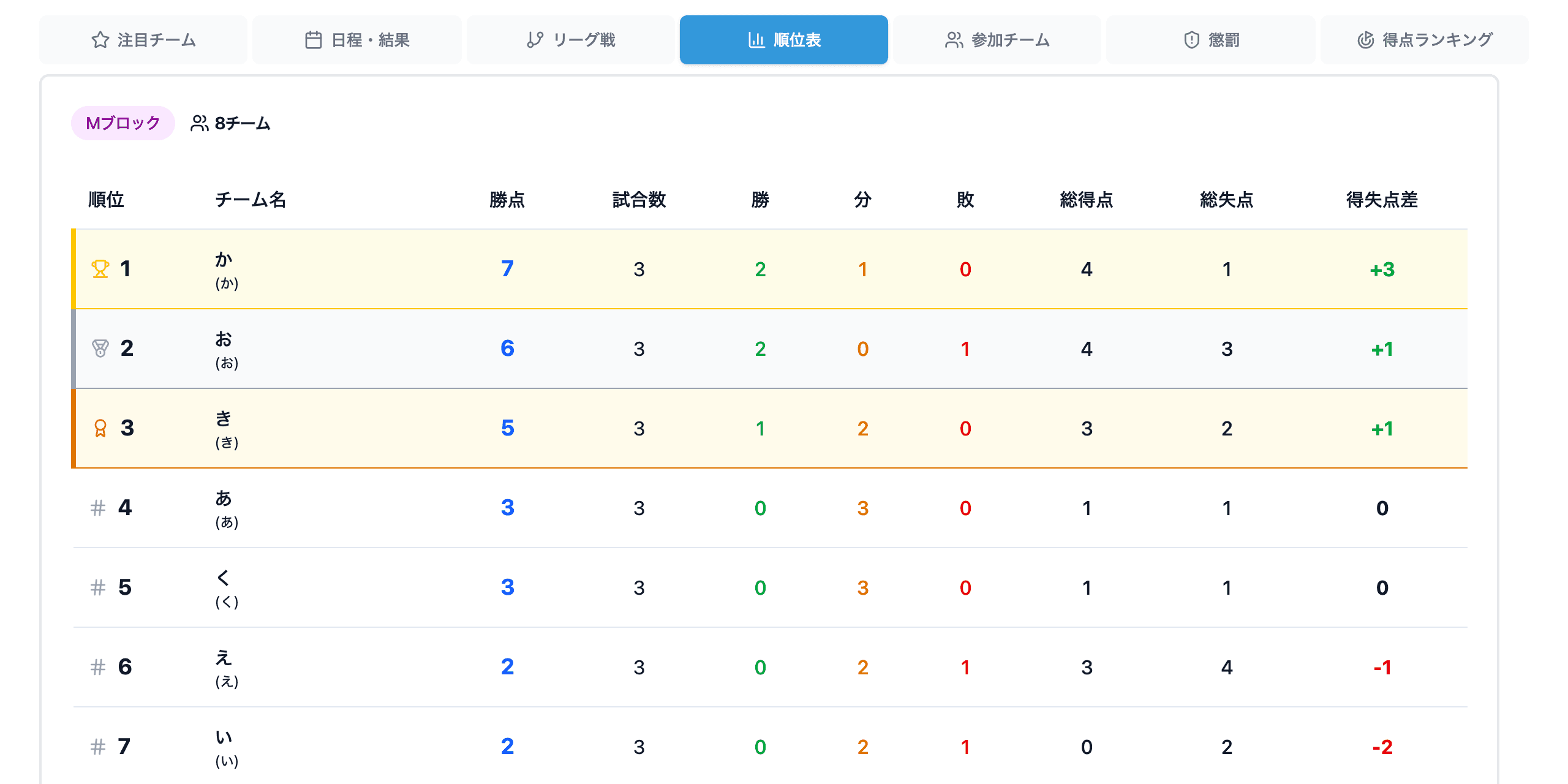Click the shield icon on 懲罰

1191,40
